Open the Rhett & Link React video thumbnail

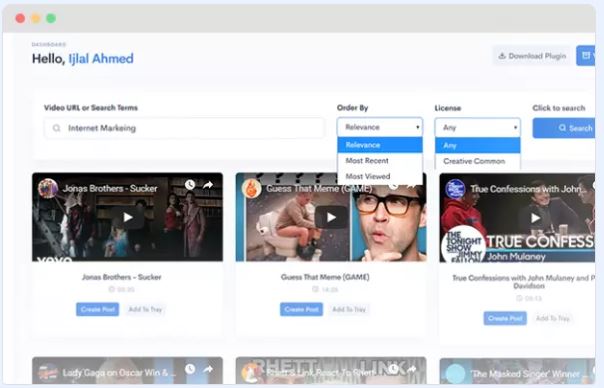331,370
